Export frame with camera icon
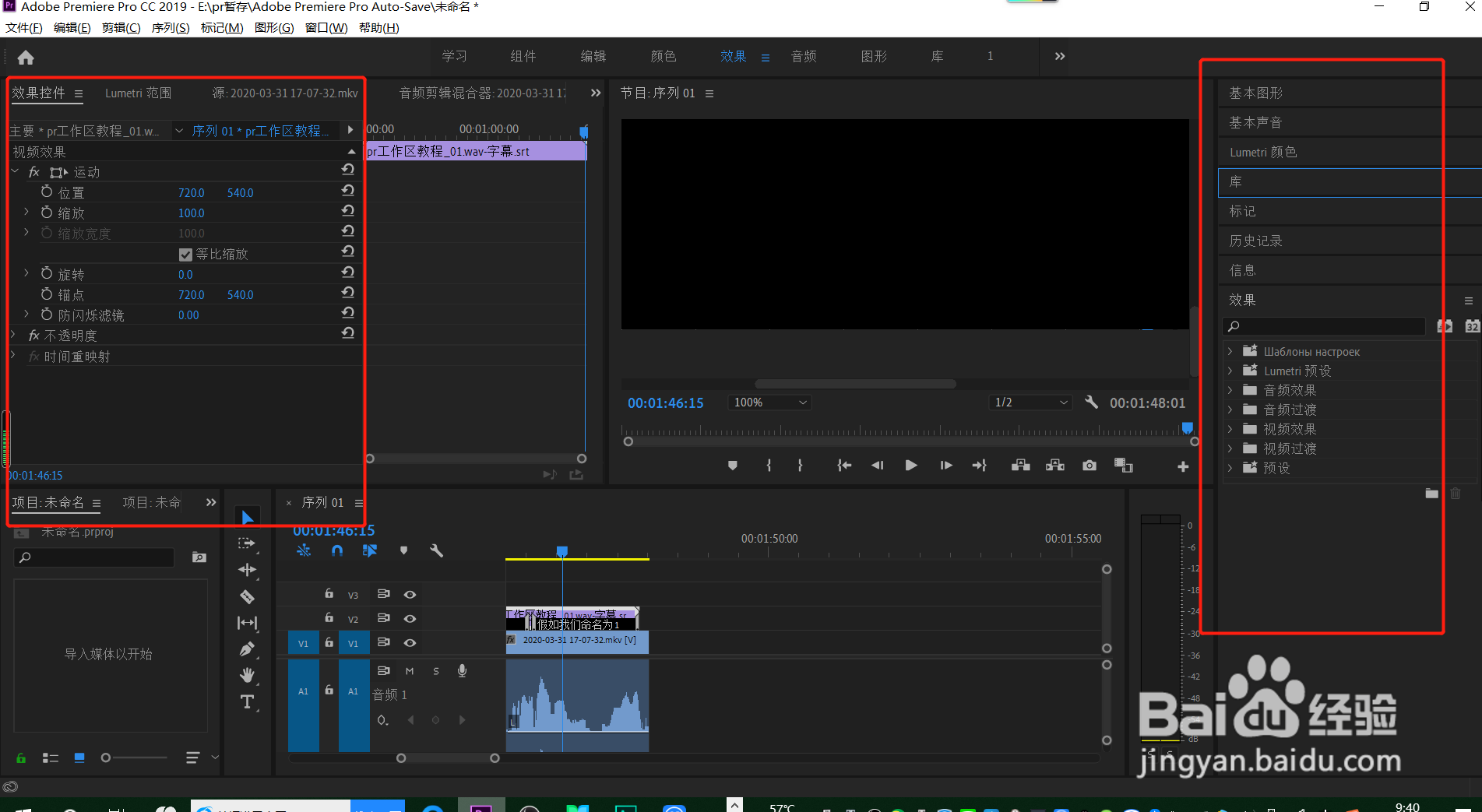The width and height of the screenshot is (1482, 812). [1089, 466]
